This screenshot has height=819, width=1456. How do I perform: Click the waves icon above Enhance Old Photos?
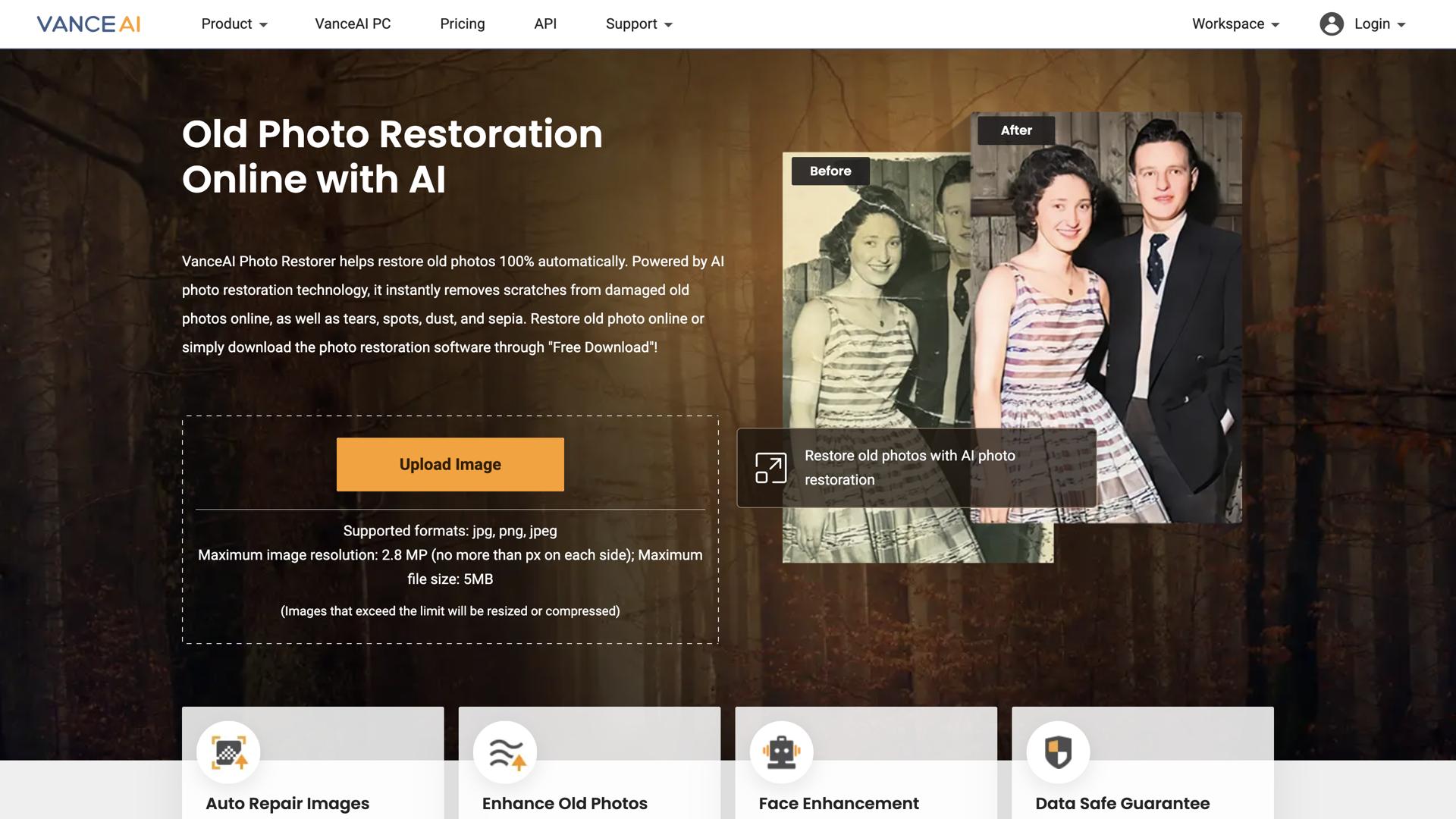(504, 752)
